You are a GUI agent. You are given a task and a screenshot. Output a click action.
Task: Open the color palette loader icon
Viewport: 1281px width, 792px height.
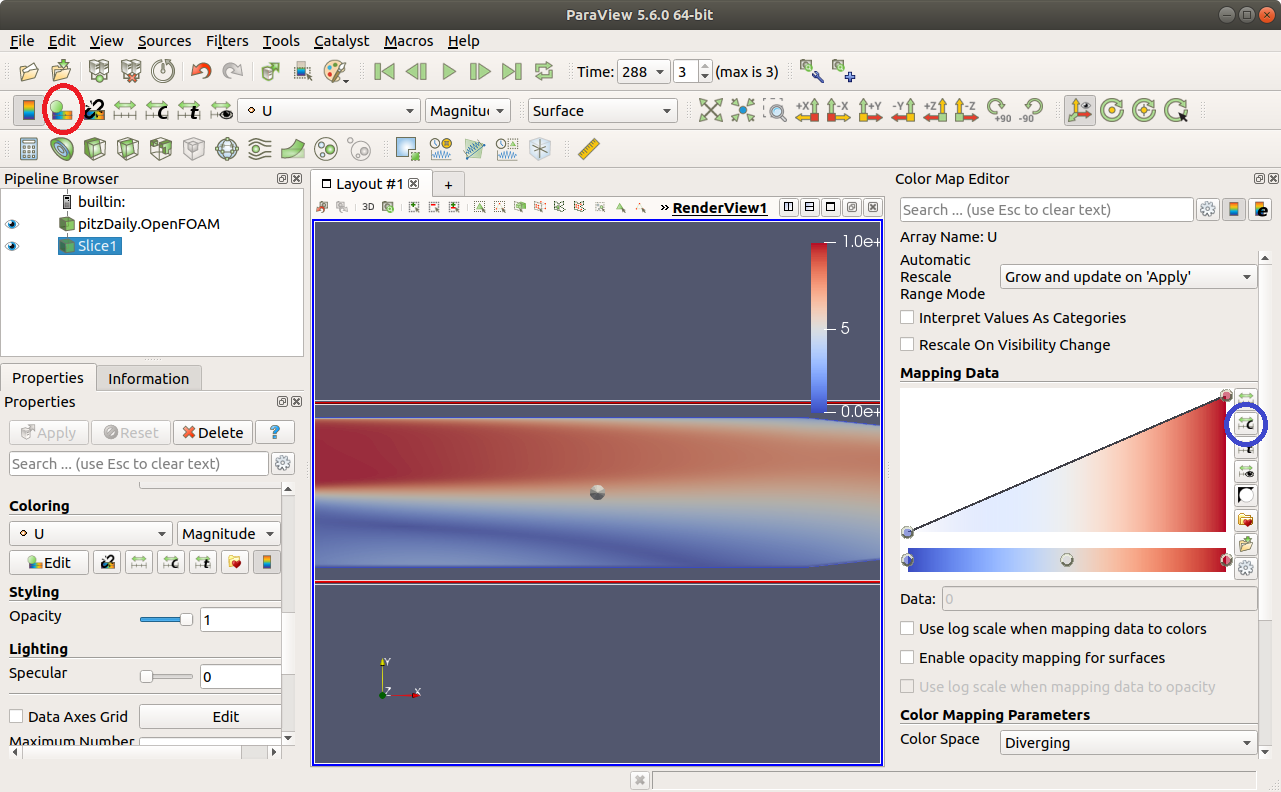coord(335,71)
